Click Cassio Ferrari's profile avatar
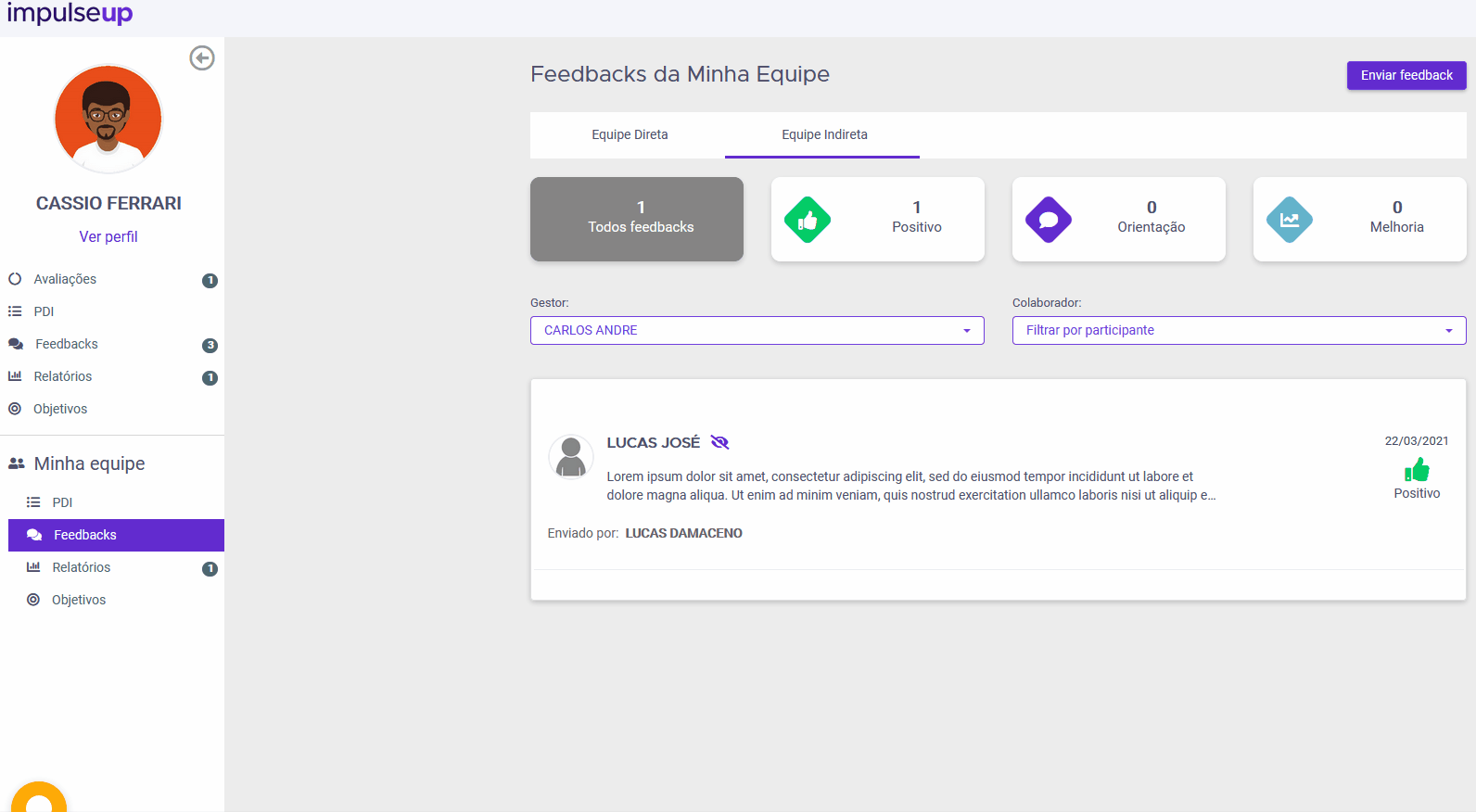The width and height of the screenshot is (1476, 812). pyautogui.click(x=108, y=119)
